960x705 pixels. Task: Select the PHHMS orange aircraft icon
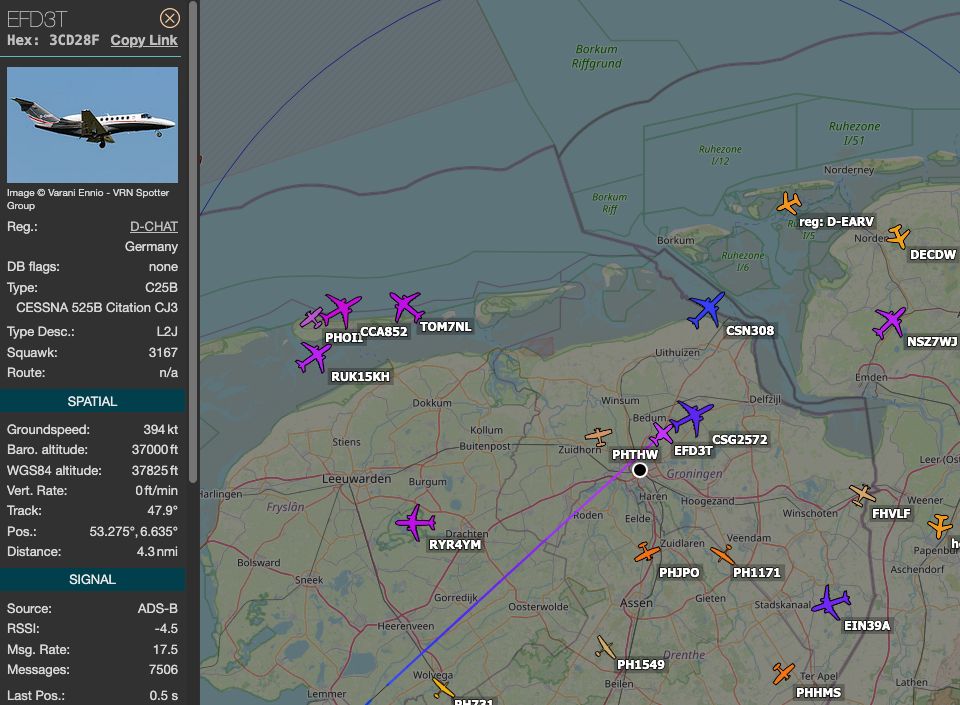click(x=783, y=673)
